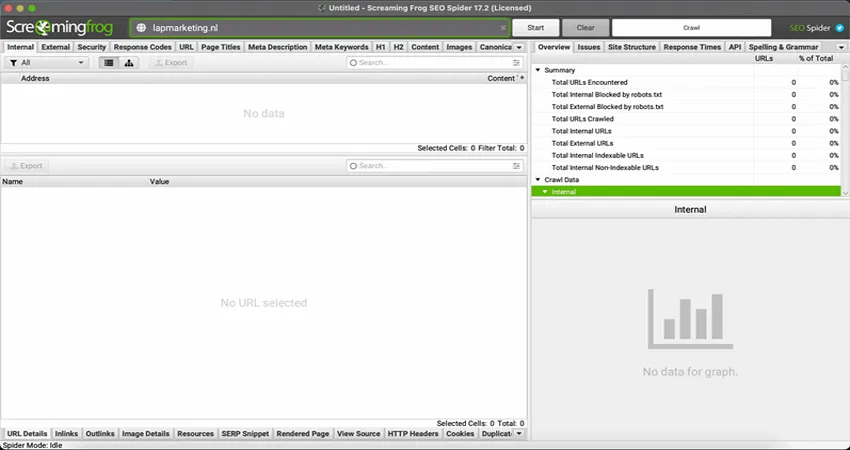This screenshot has width=850, height=450.
Task: Open the Images tab
Action: 459,47
